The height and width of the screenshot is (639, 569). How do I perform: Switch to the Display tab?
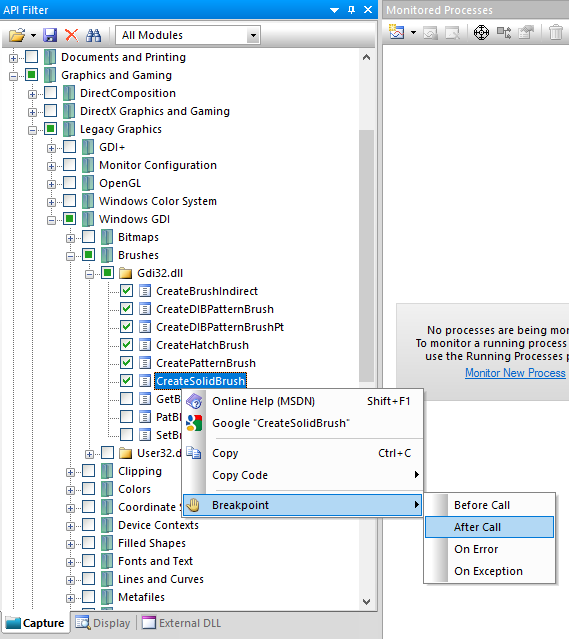click(103, 623)
